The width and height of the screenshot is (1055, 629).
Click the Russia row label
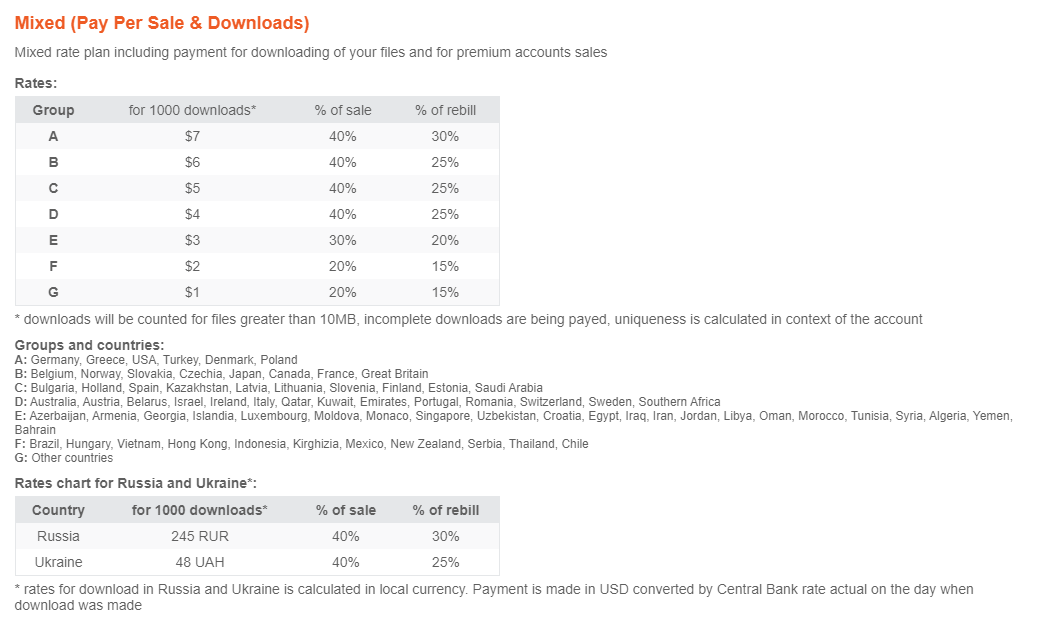pyautogui.click(x=58, y=536)
